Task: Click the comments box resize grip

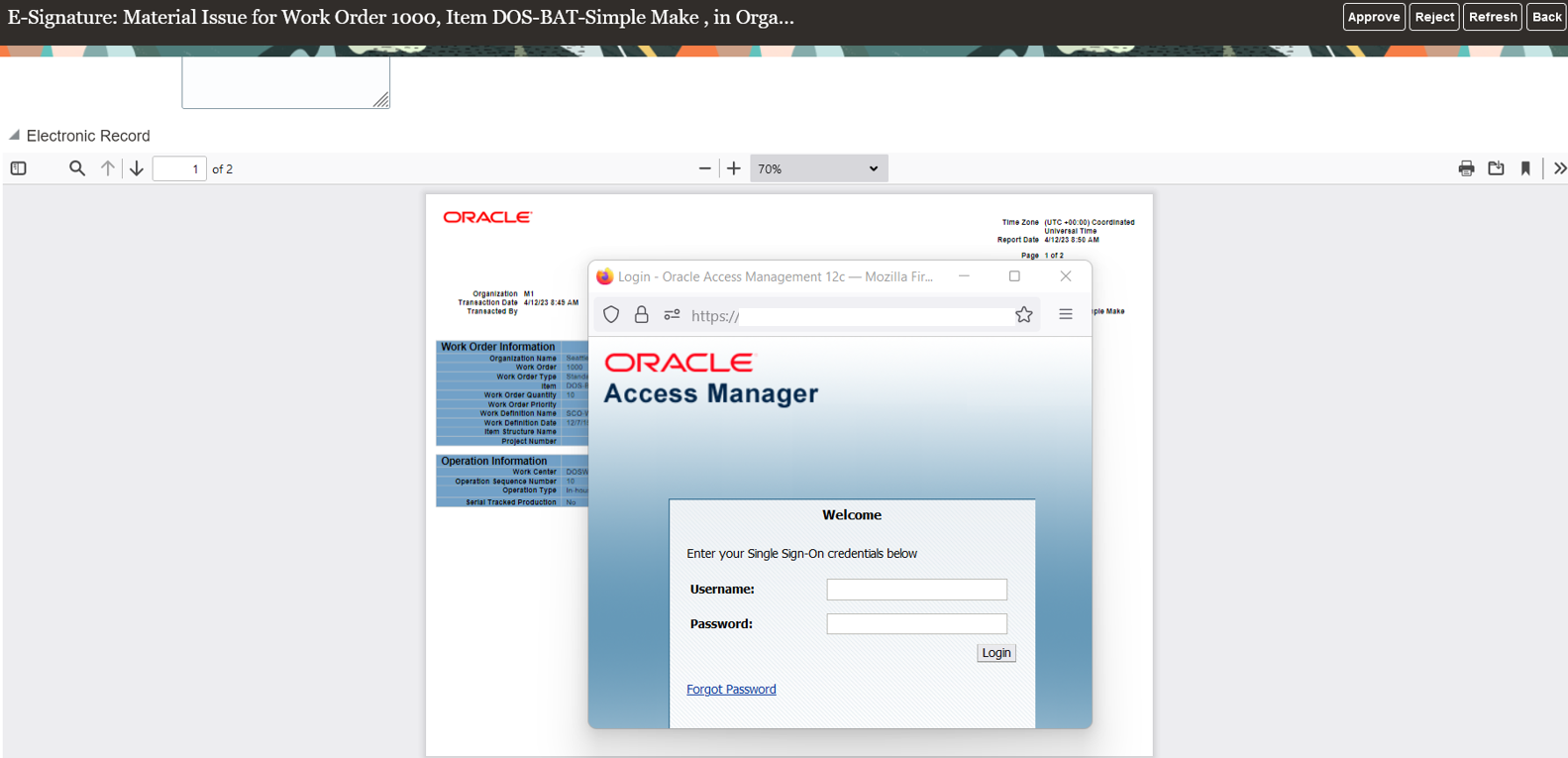Action: (381, 100)
